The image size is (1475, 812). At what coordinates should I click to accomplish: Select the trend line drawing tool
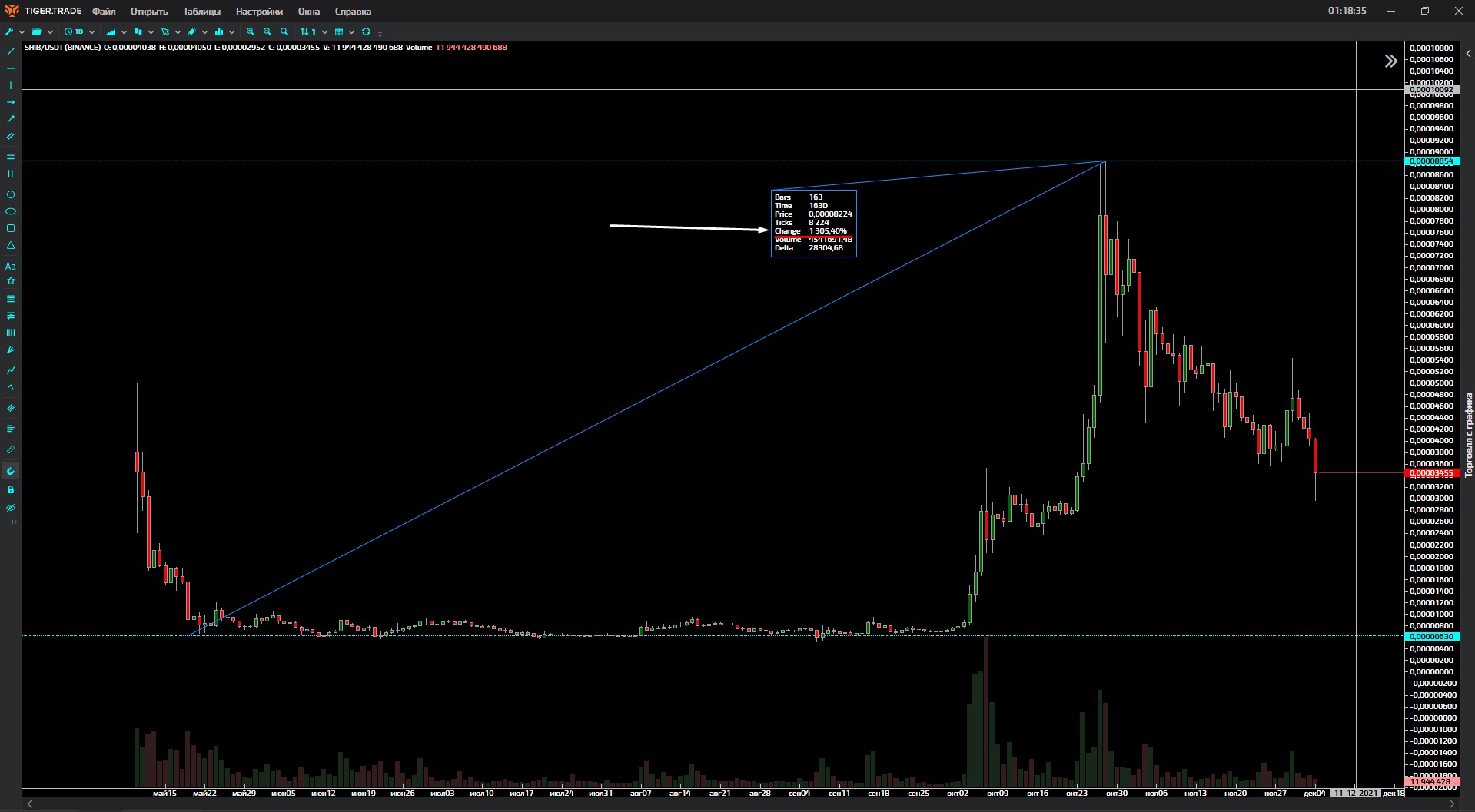click(x=11, y=51)
